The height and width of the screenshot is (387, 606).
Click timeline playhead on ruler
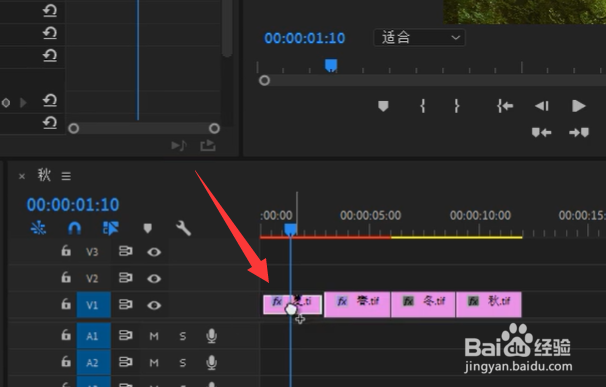(x=290, y=229)
